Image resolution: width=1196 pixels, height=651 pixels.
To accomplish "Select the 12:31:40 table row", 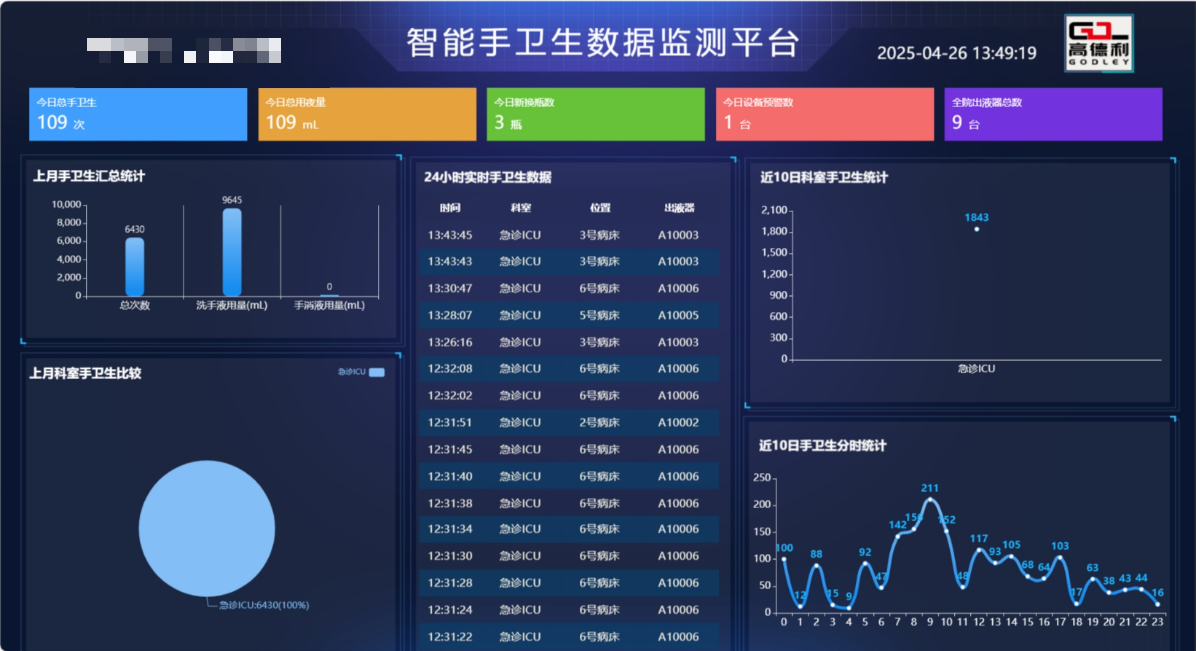I will (569, 476).
